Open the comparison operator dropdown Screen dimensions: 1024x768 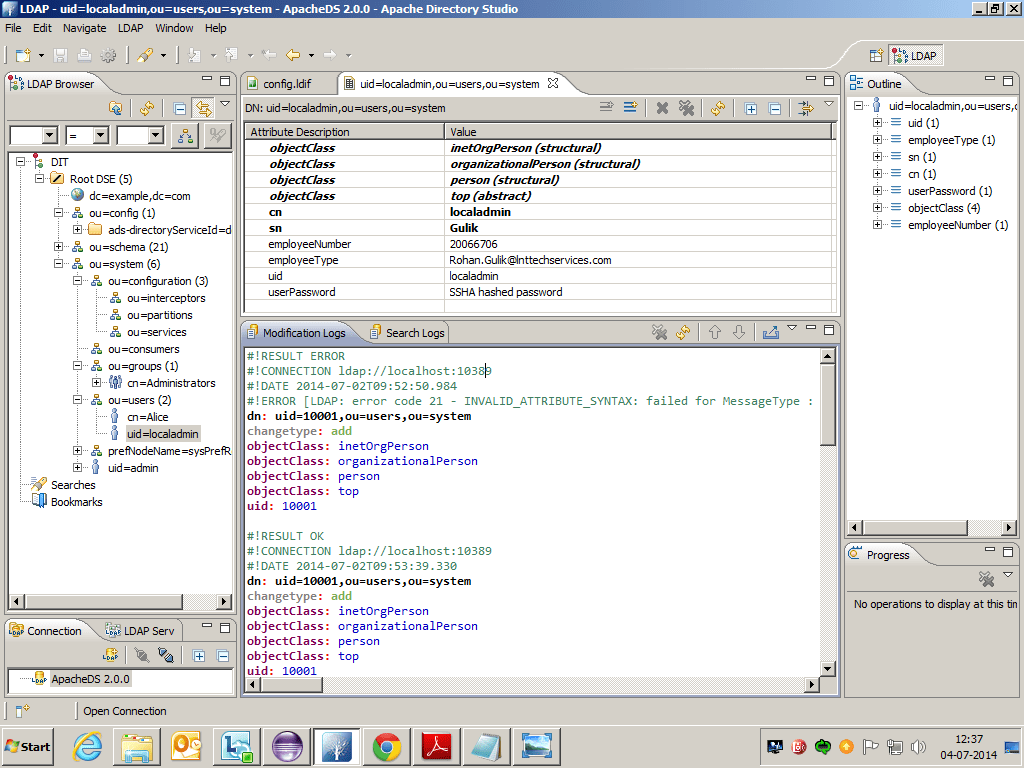(100, 135)
